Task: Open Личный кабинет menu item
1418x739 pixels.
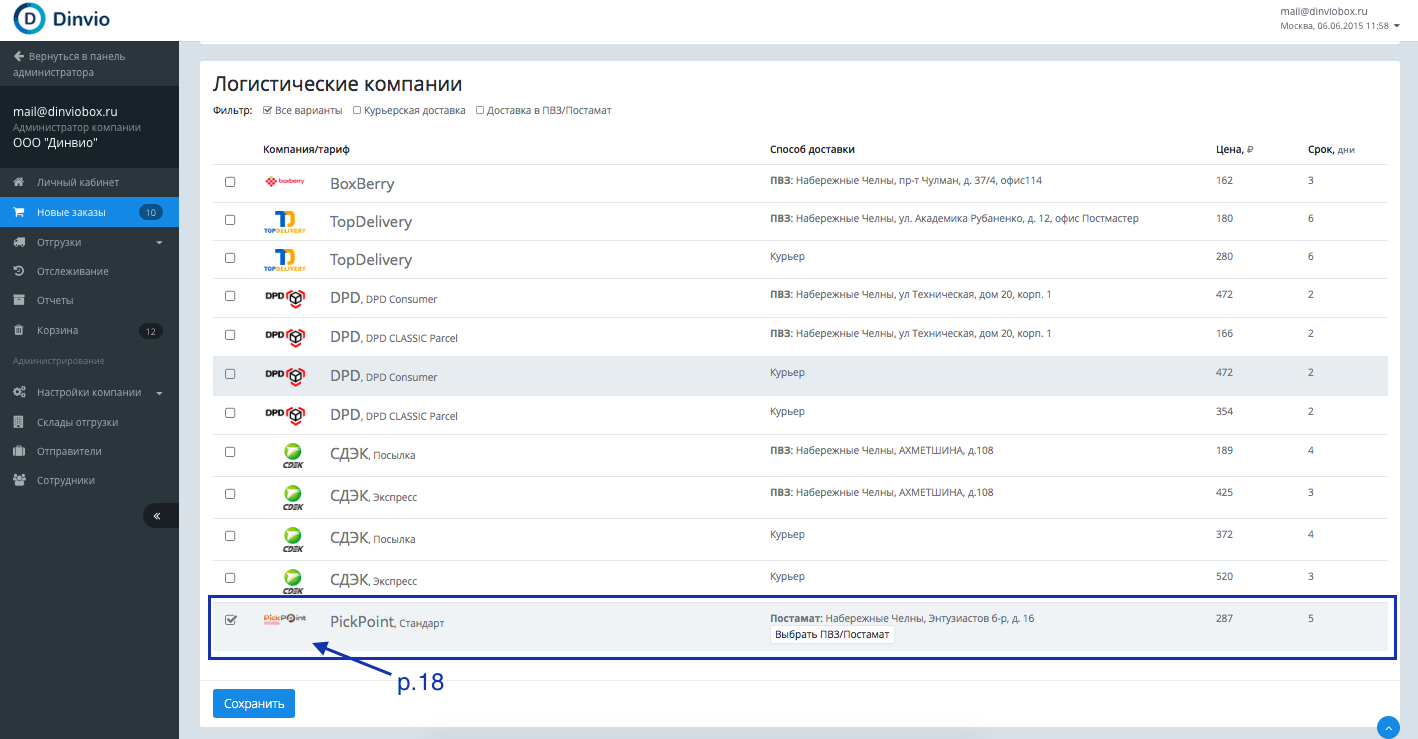Action: pos(89,182)
